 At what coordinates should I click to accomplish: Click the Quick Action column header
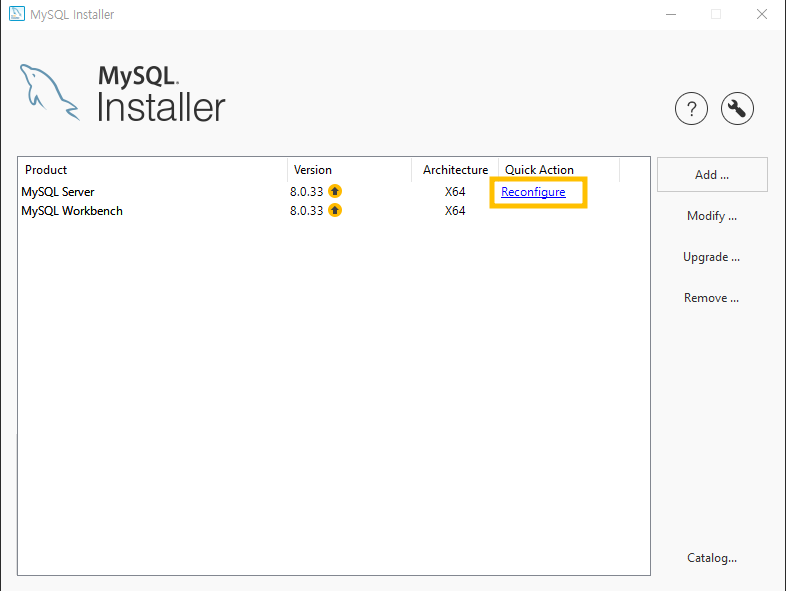(x=559, y=170)
